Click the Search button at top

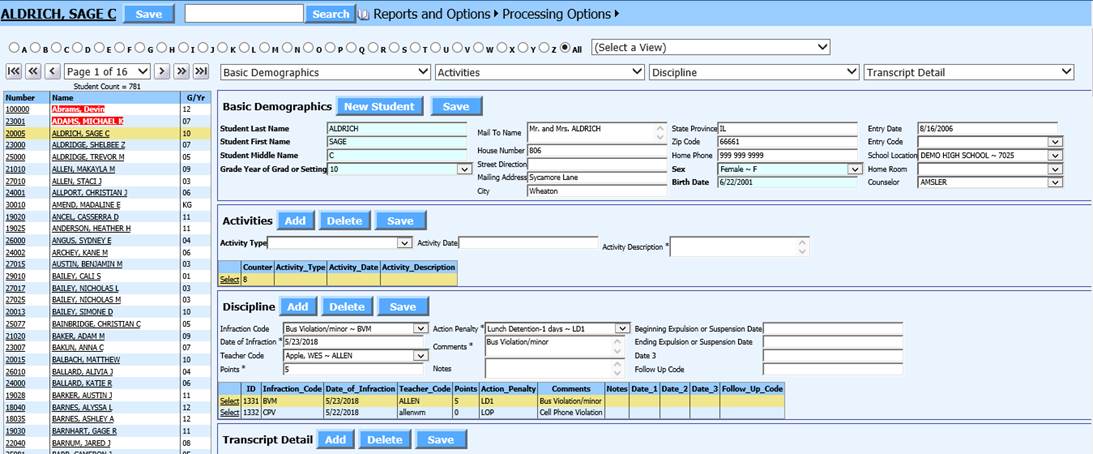(330, 14)
